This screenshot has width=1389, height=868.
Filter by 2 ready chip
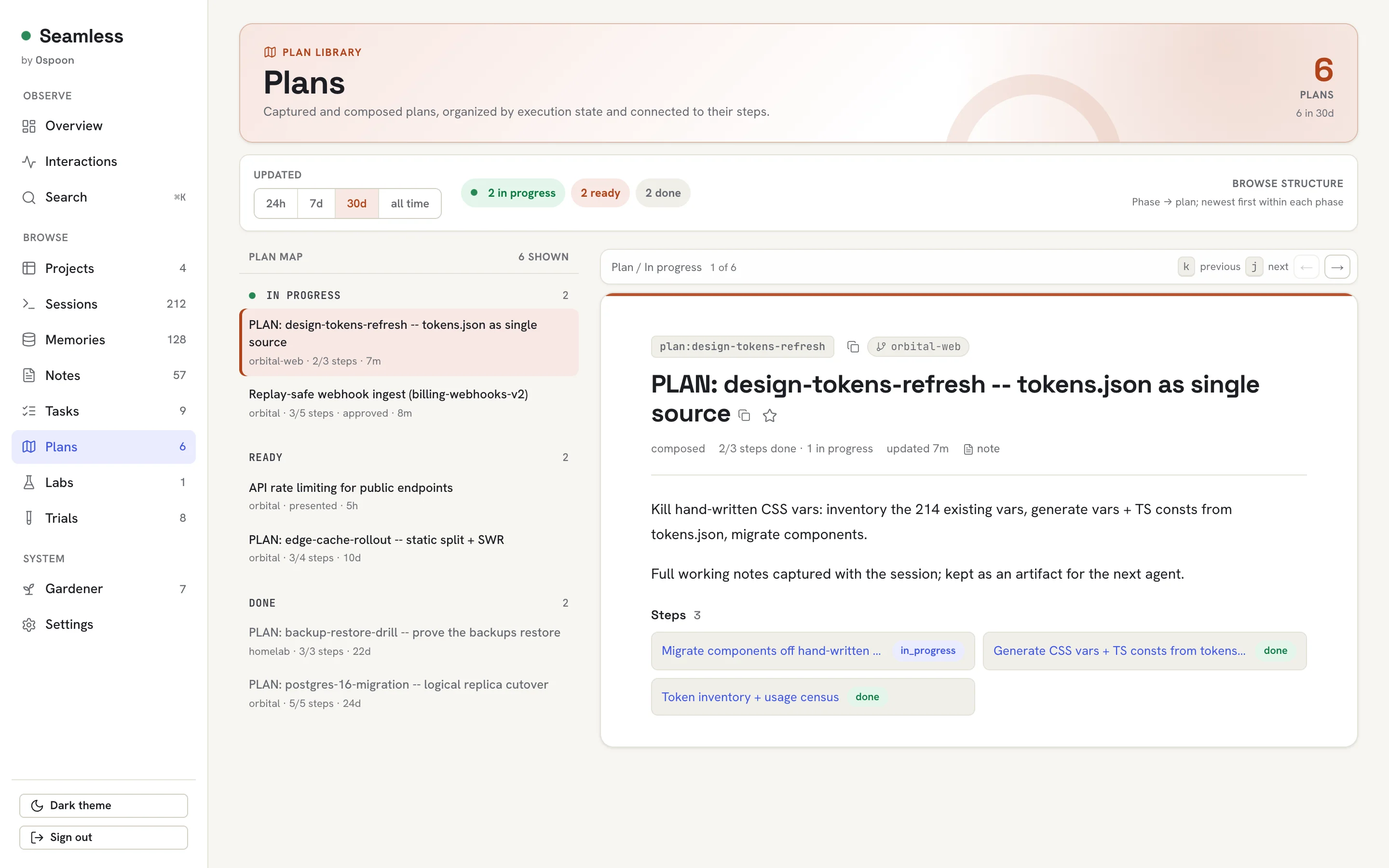tap(600, 193)
